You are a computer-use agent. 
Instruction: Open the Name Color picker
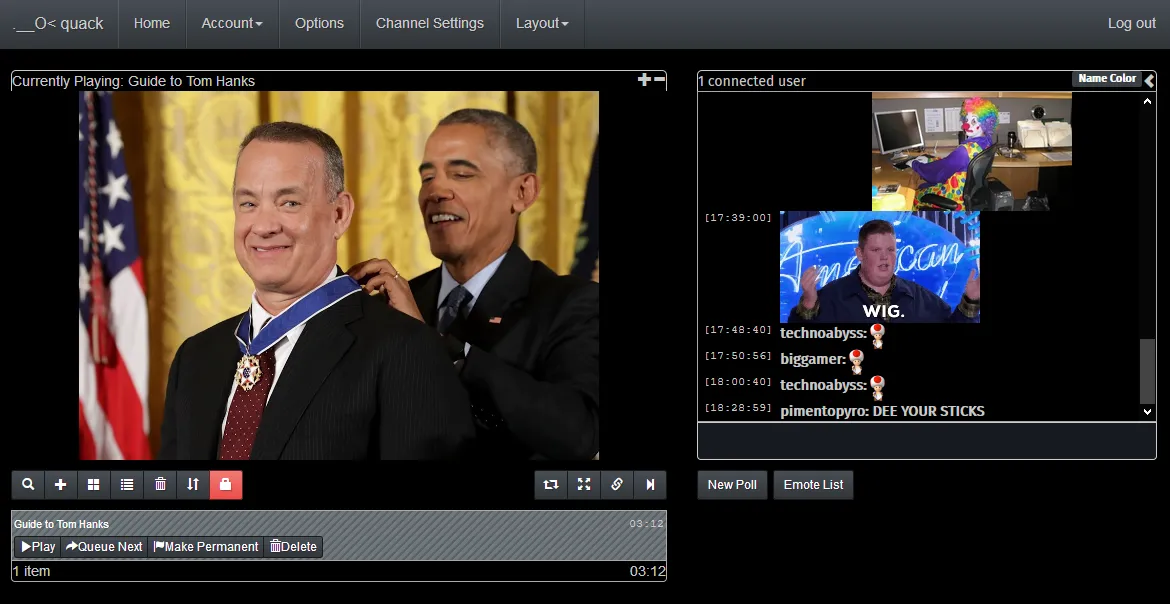[x=1107, y=78]
